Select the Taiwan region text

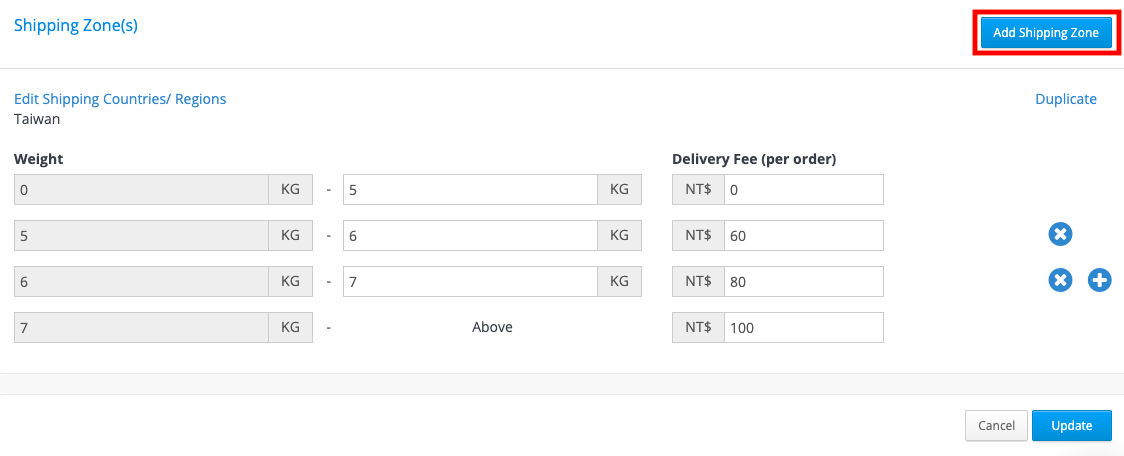coord(37,119)
